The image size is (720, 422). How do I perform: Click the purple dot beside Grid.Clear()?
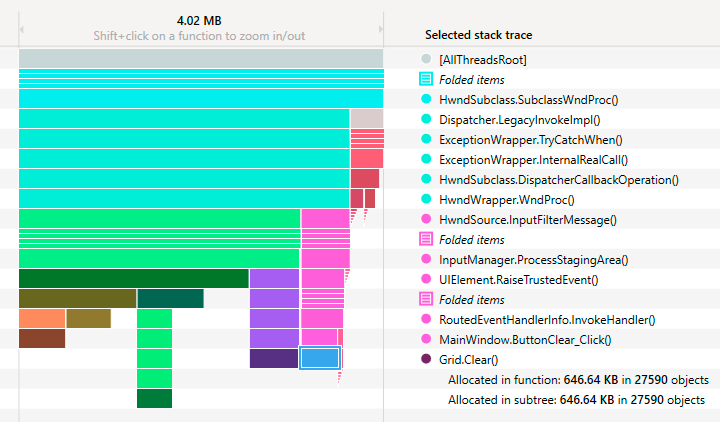(426, 360)
